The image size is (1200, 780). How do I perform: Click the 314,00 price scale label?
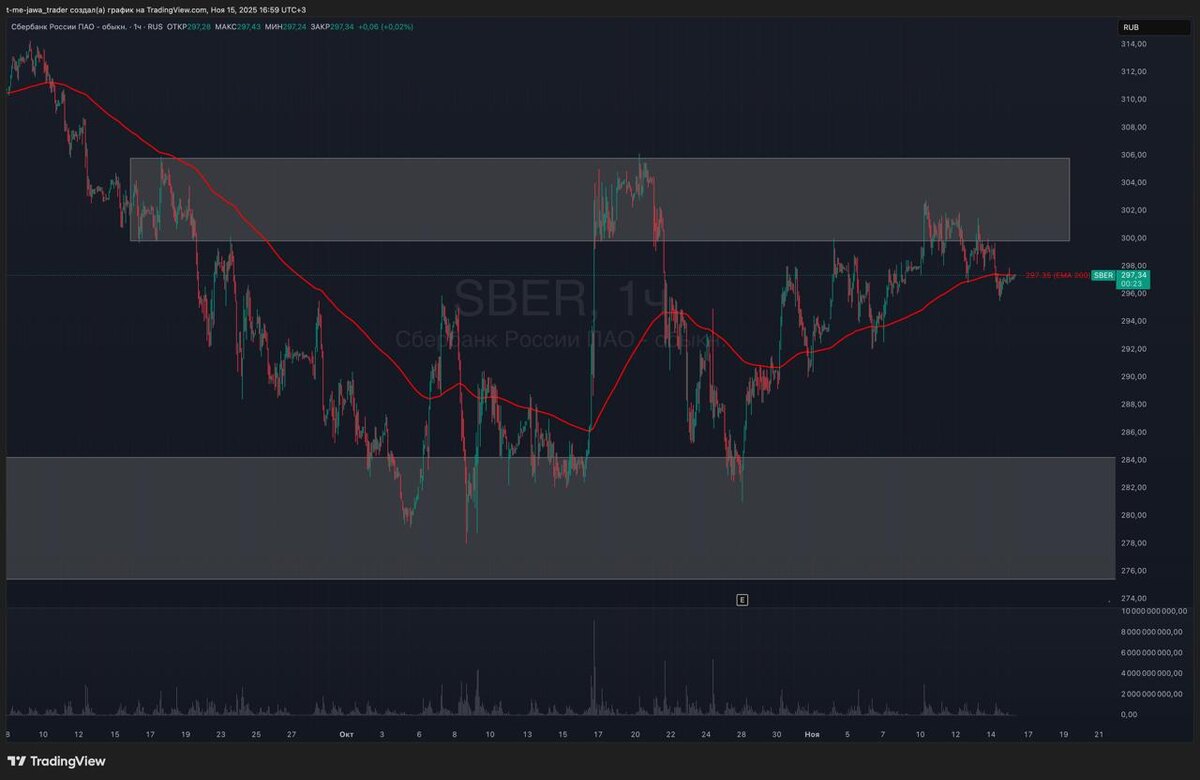1133,44
